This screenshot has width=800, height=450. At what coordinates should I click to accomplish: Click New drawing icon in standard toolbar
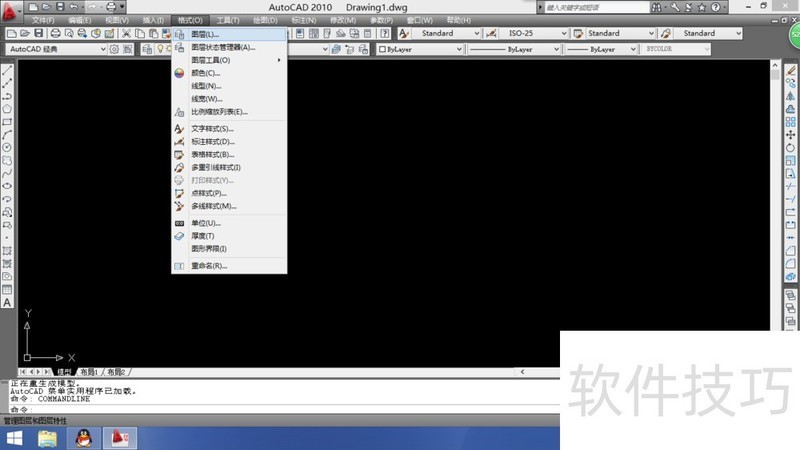12,33
